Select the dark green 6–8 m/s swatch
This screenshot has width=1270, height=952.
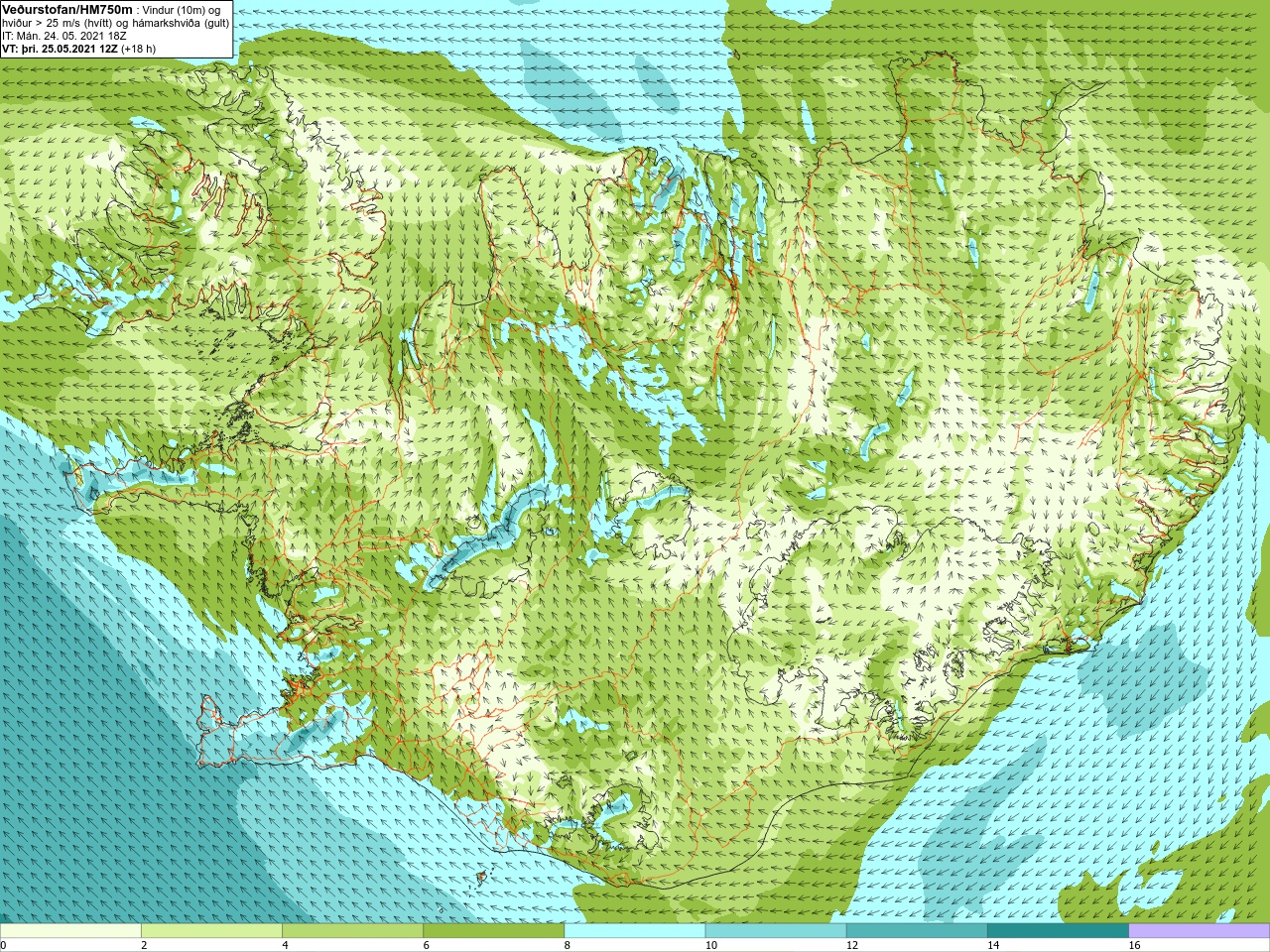(493, 931)
